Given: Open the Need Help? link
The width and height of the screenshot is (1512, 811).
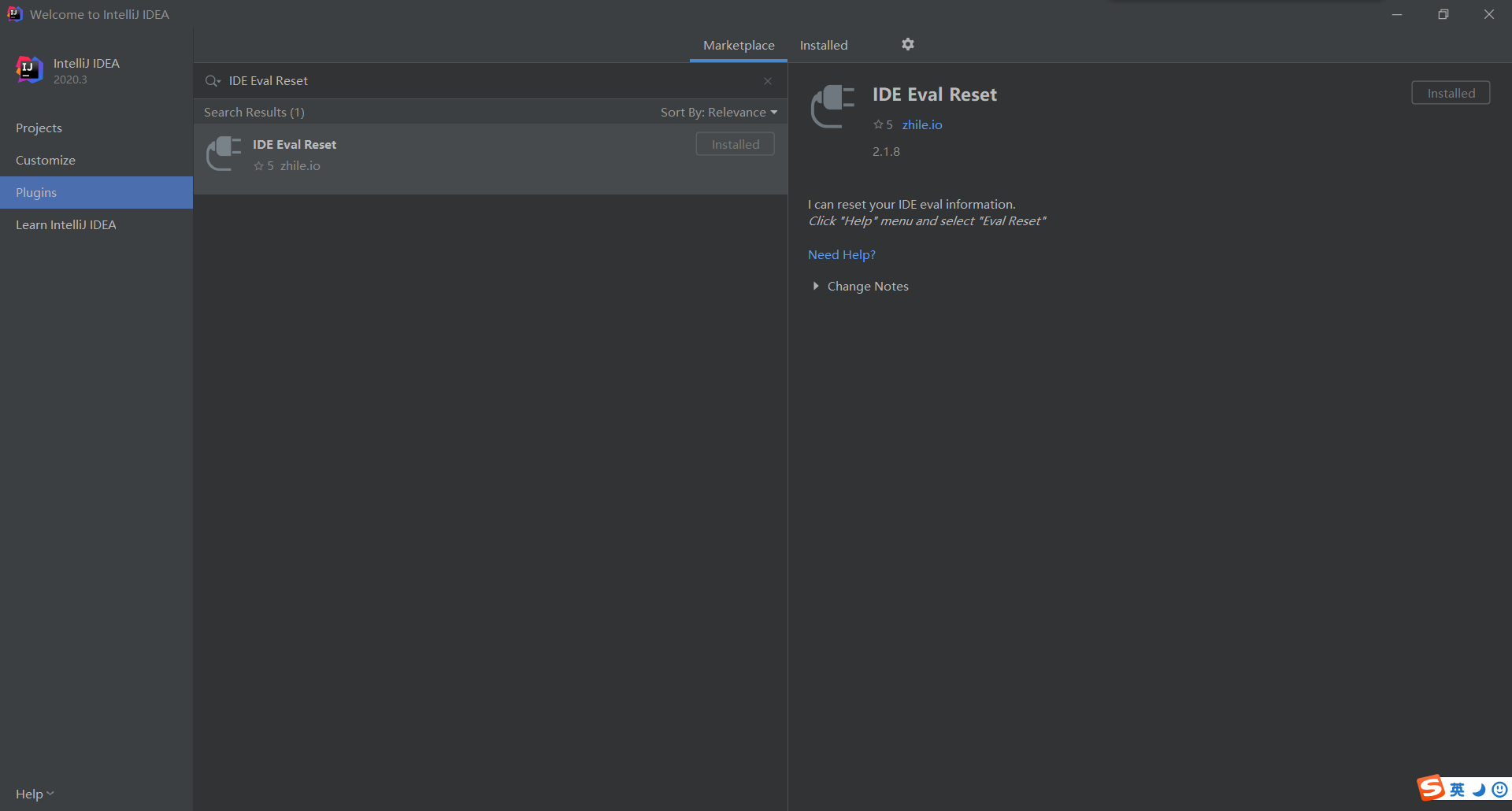Looking at the screenshot, I should (842, 254).
